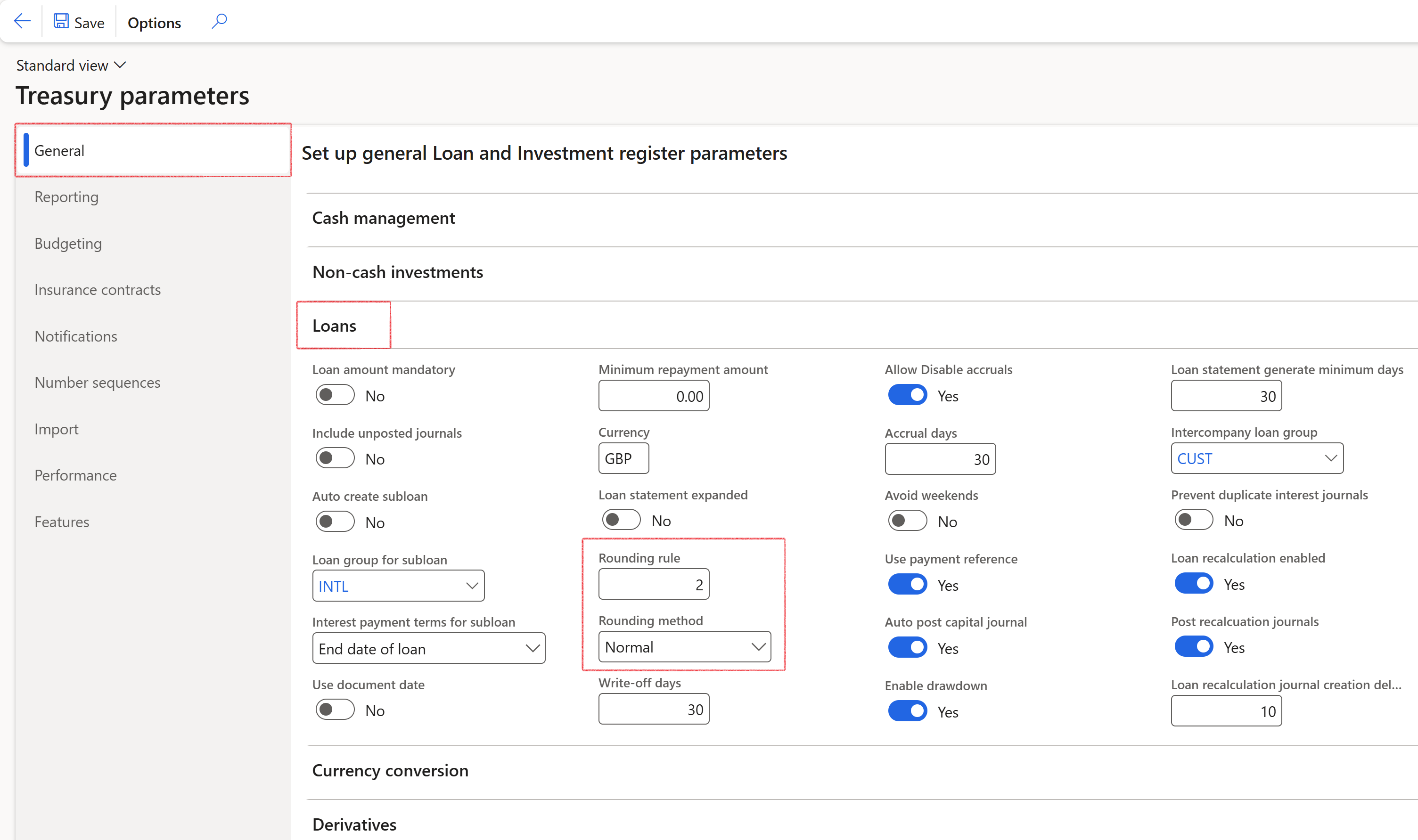Click the Currency GBP field
The width and height of the screenshot is (1418, 840).
pyautogui.click(x=623, y=458)
